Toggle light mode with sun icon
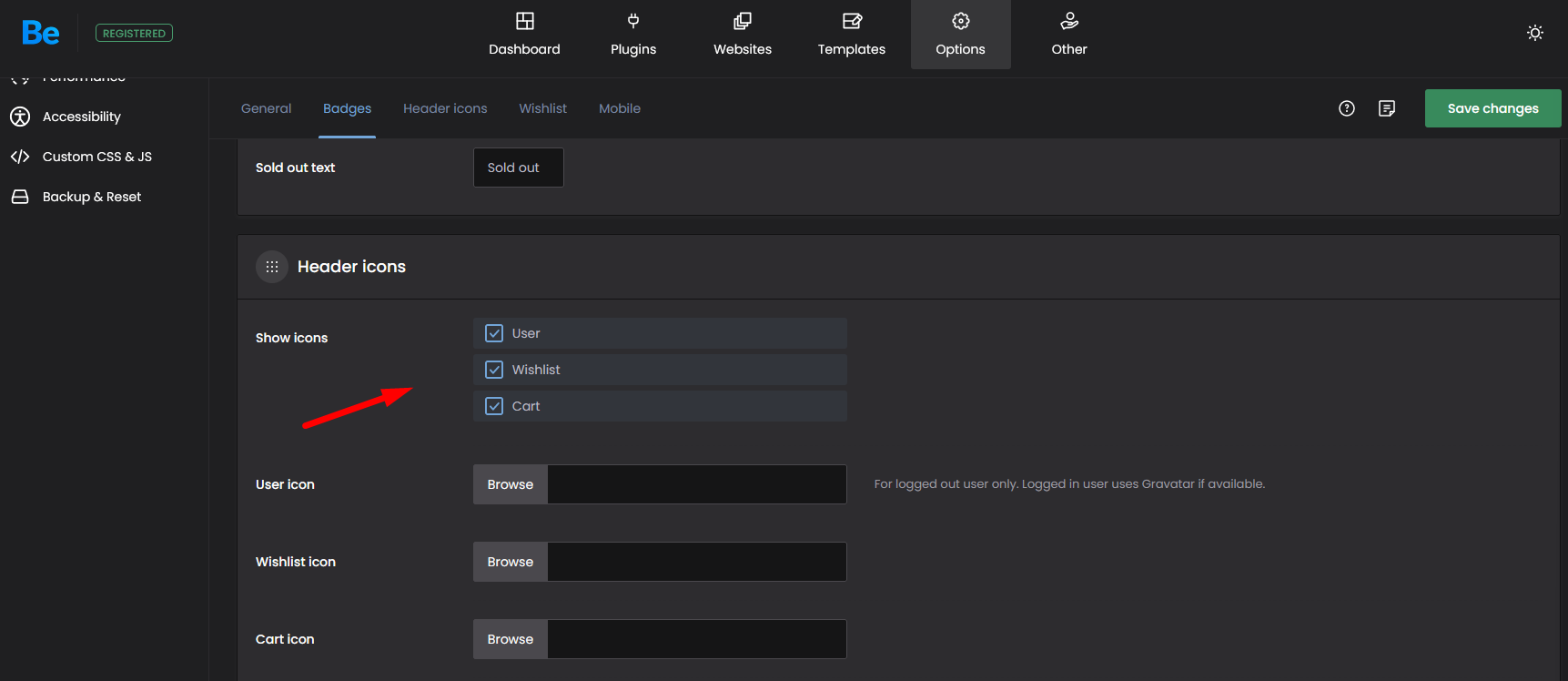This screenshot has width=1568, height=681. pyautogui.click(x=1535, y=33)
